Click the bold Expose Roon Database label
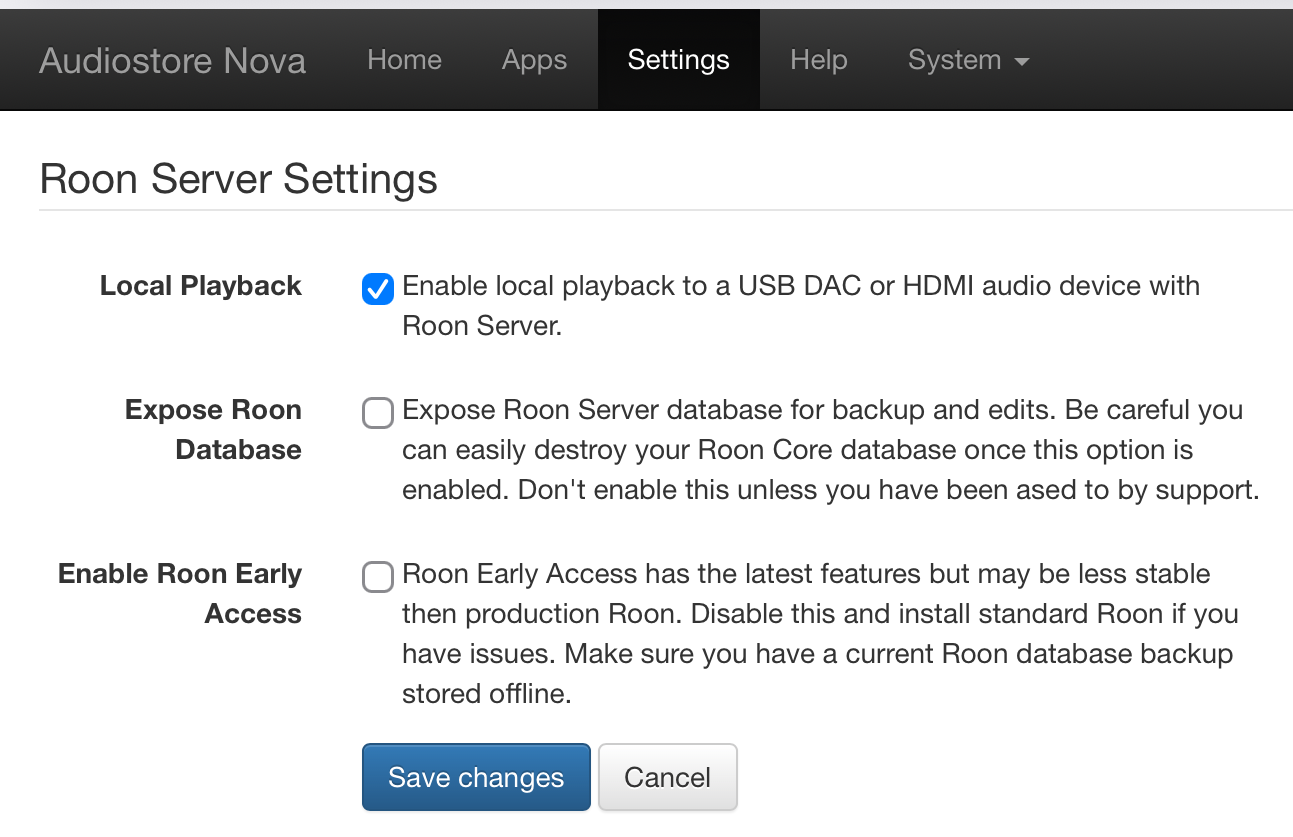This screenshot has width=1293, height=837. click(x=213, y=430)
